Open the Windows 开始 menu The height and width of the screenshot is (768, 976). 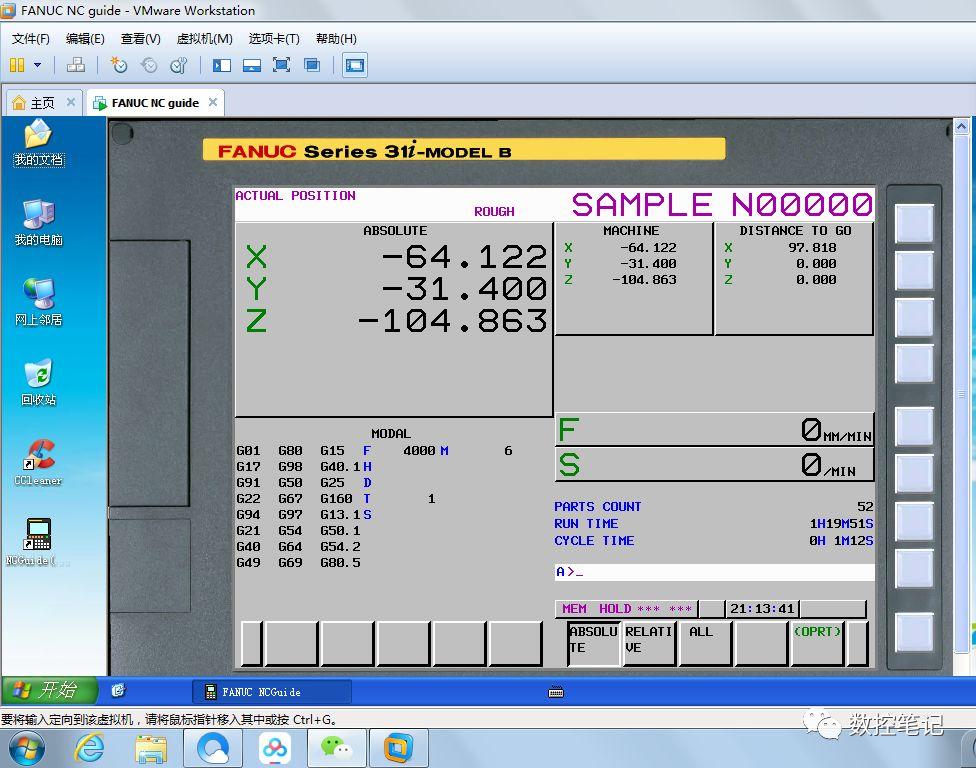point(48,690)
